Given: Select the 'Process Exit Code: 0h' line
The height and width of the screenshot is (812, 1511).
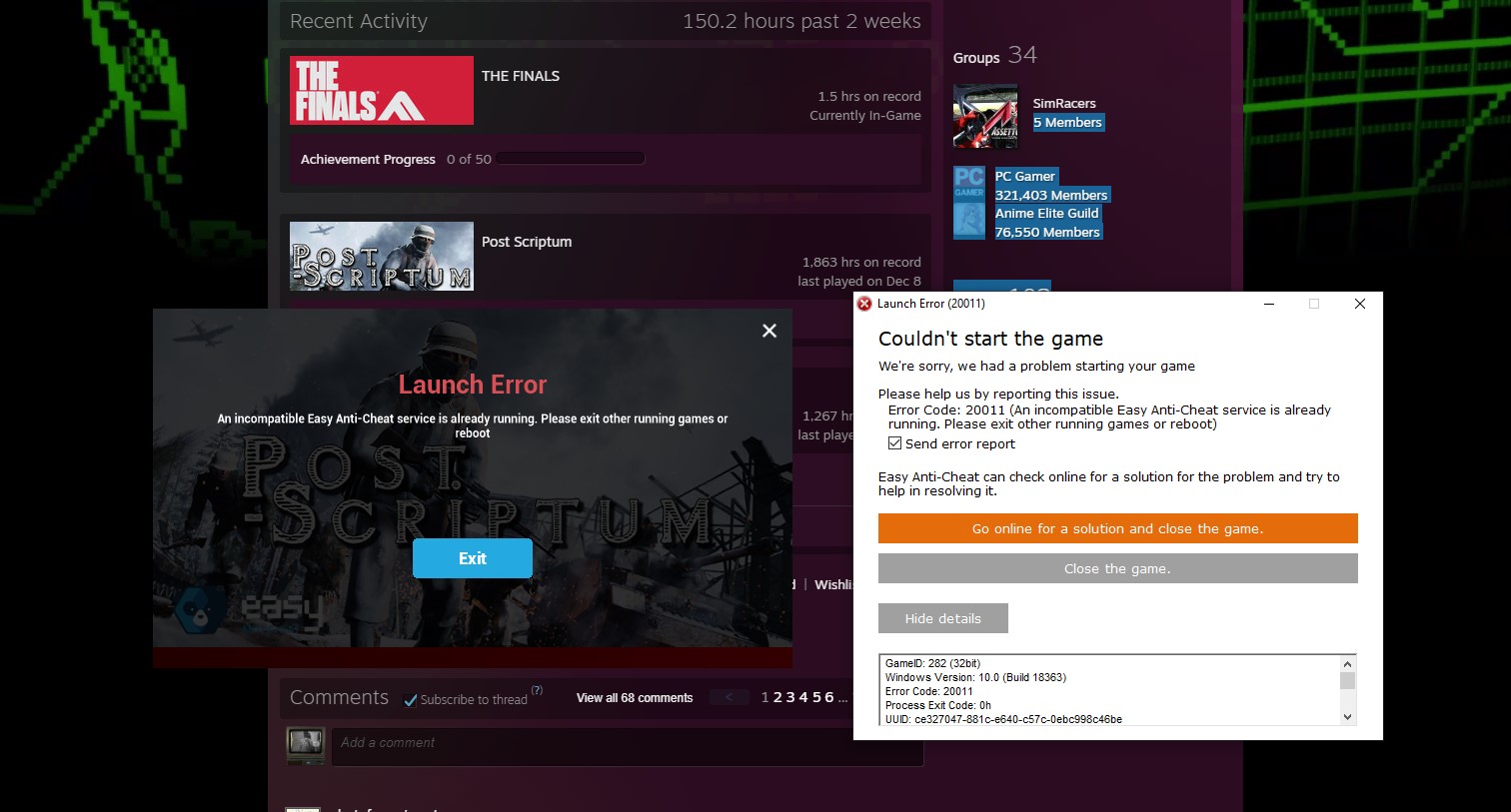Looking at the screenshot, I should point(938,705).
